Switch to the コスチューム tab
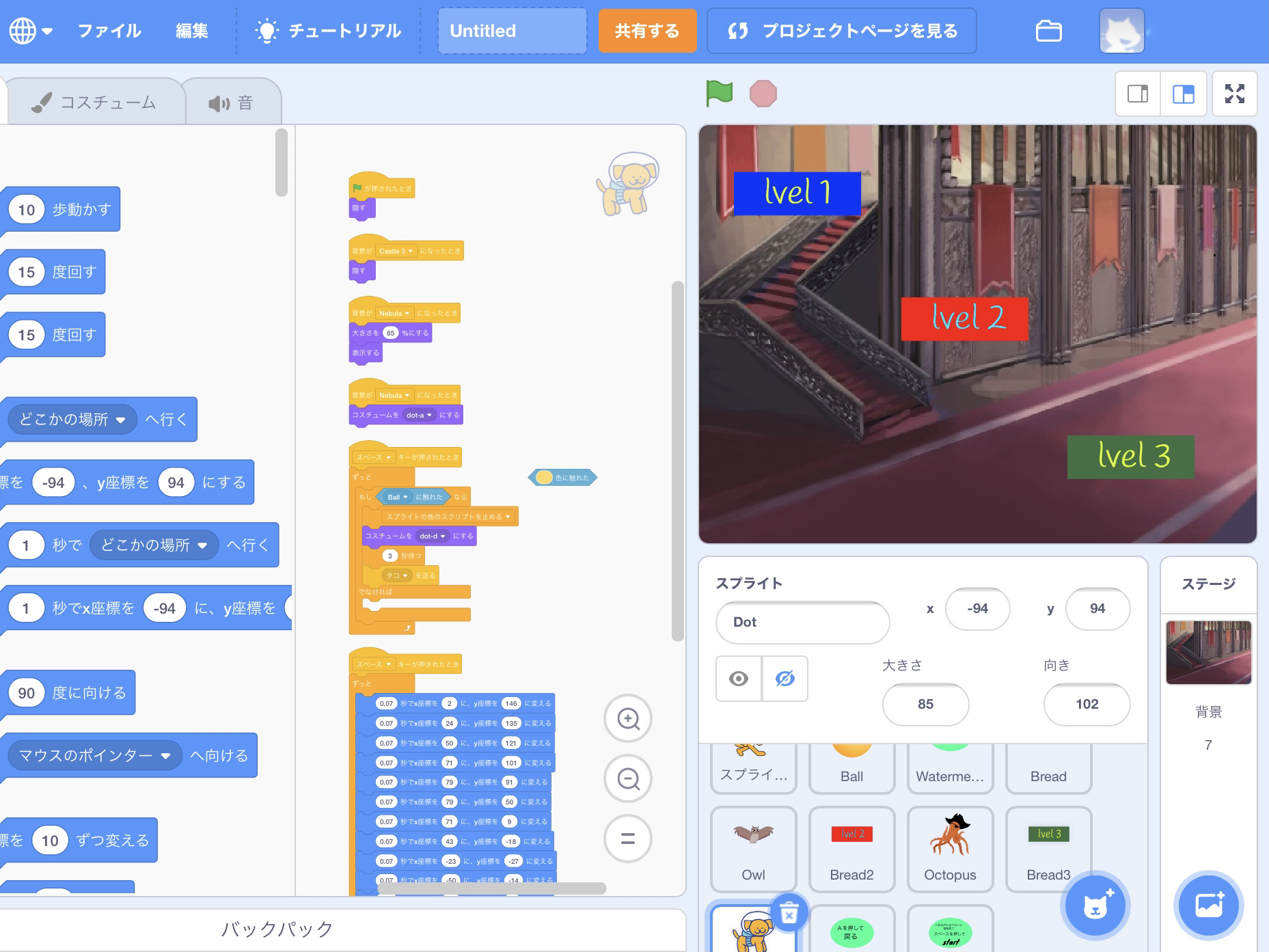The image size is (1269, 952). pyautogui.click(x=96, y=103)
